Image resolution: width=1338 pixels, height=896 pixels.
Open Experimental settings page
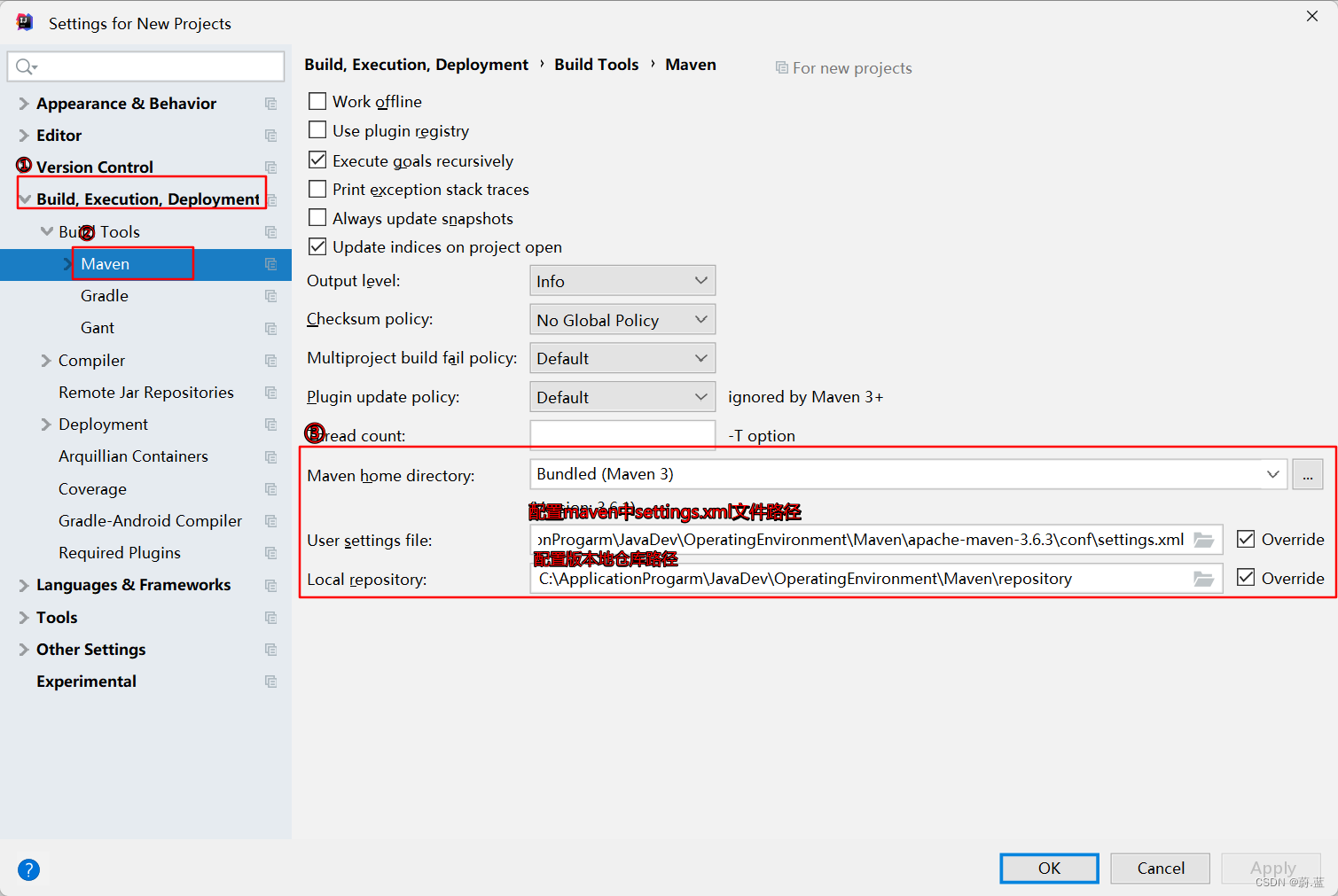pos(86,682)
